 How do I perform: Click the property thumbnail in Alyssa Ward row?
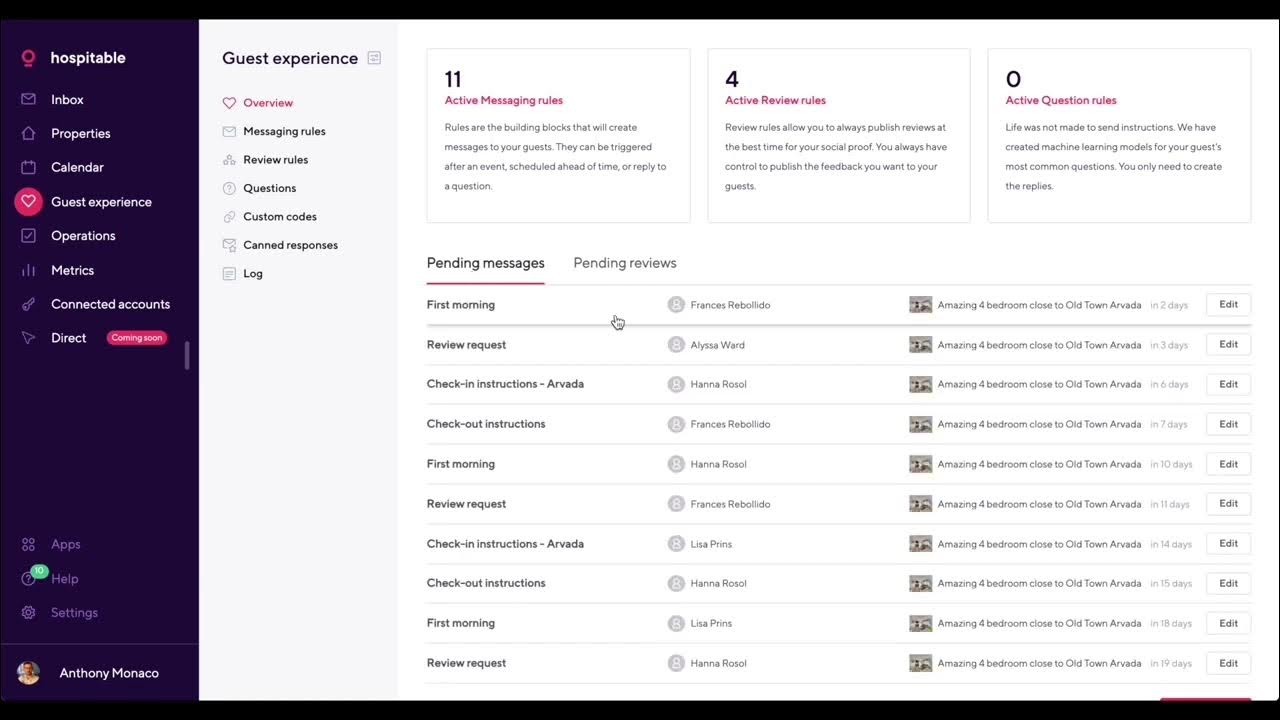tap(920, 345)
